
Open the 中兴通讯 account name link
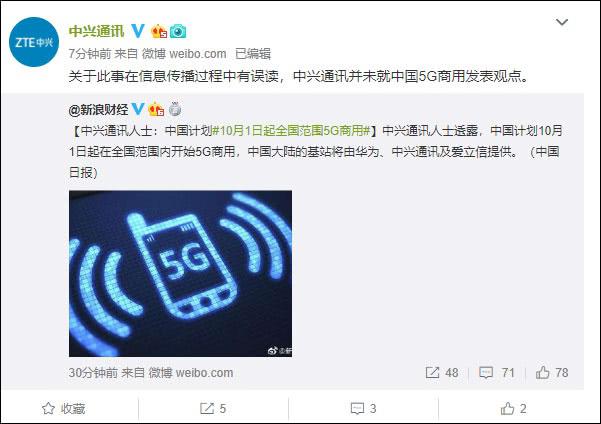coord(96,31)
